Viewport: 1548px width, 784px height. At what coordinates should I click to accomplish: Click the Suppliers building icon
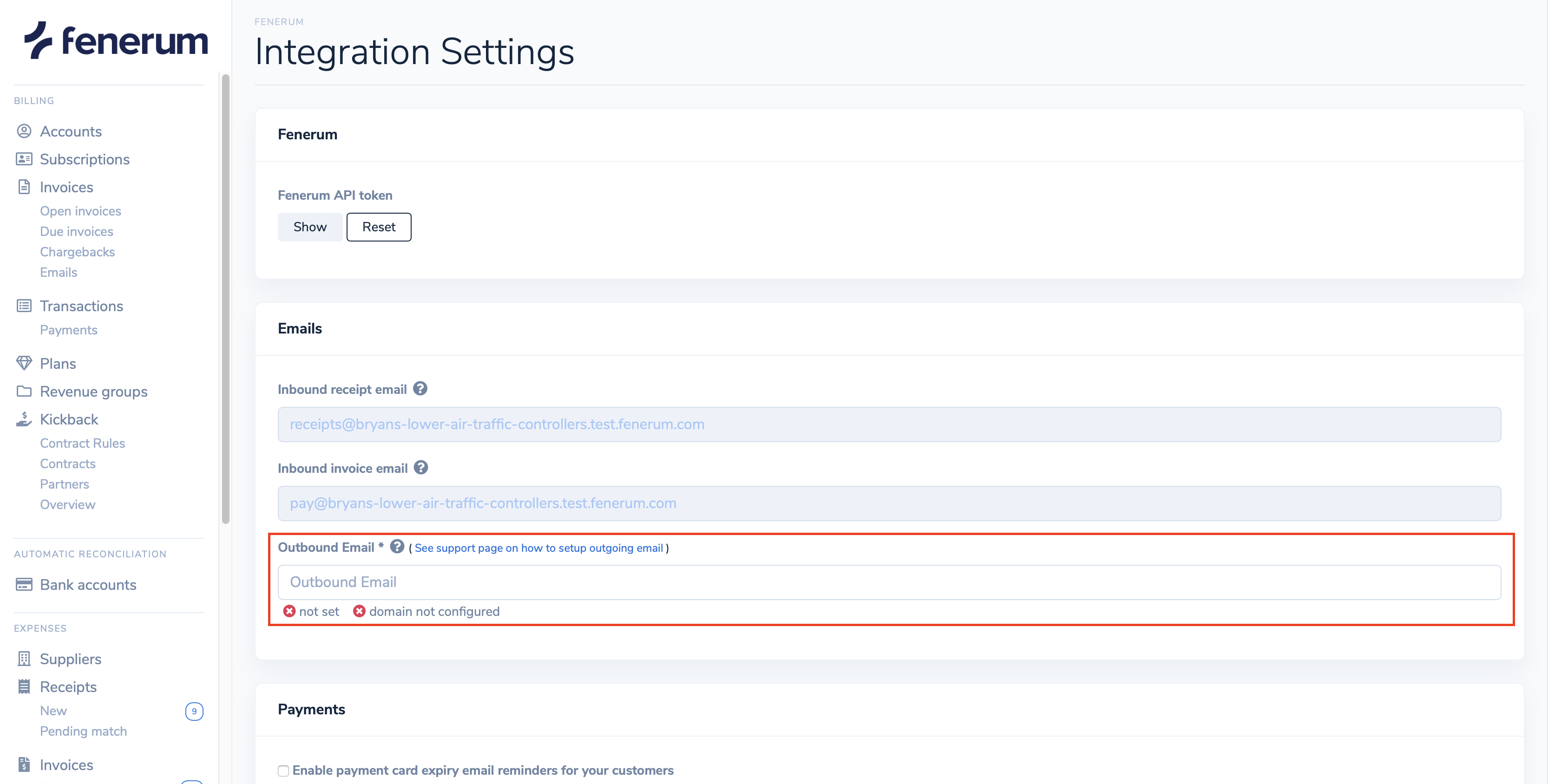(24, 659)
